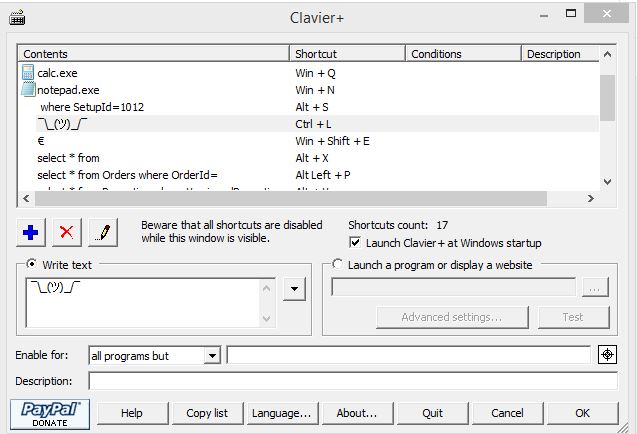Select the Write text radio button
The image size is (637, 434).
coord(31,264)
